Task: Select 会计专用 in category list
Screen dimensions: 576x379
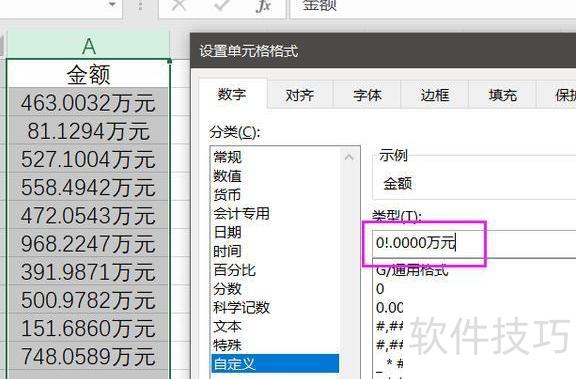Action: pyautogui.click(x=275, y=213)
